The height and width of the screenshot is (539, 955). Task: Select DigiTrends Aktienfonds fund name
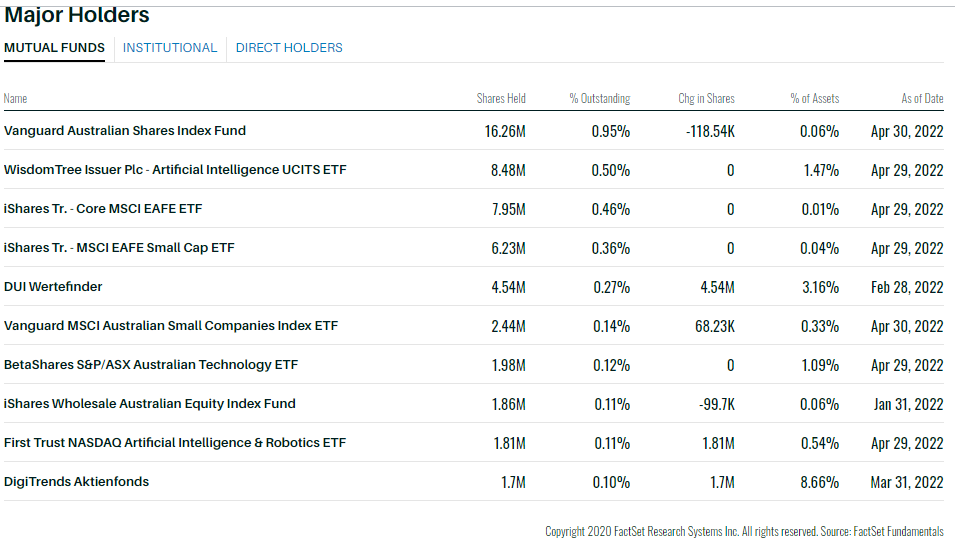tap(76, 481)
